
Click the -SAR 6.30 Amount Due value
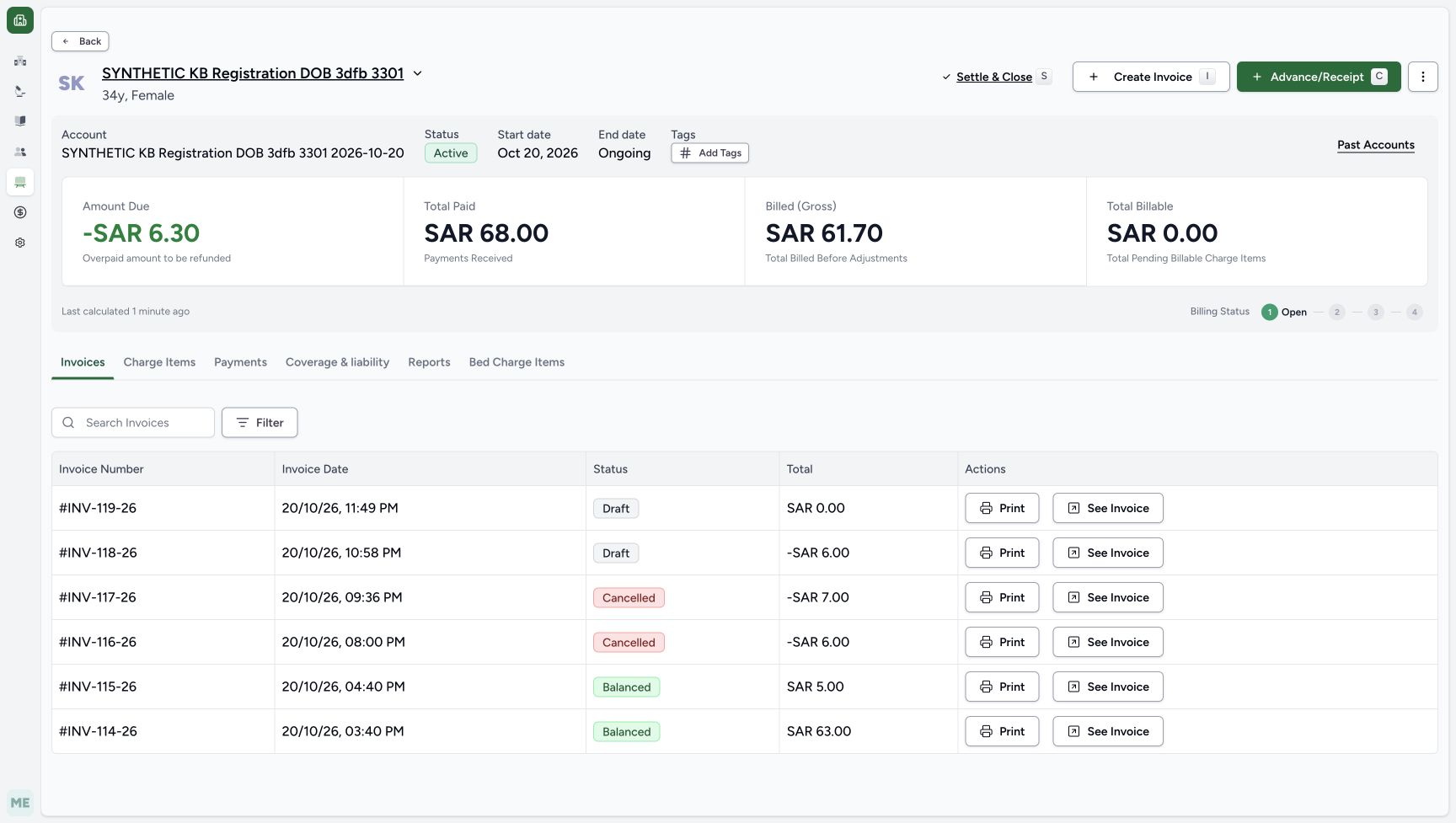[x=141, y=233]
